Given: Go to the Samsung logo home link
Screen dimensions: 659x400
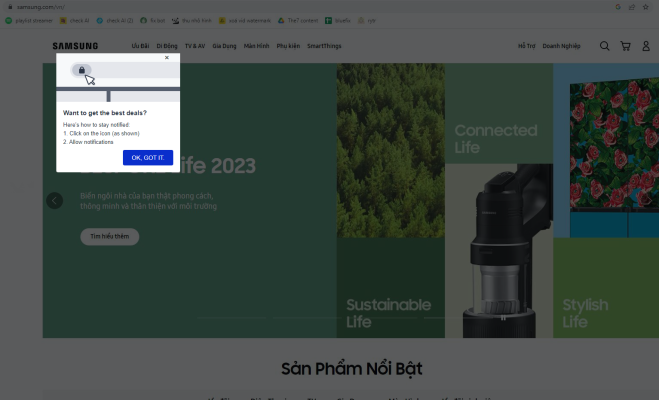Looking at the screenshot, I should click(75, 46).
